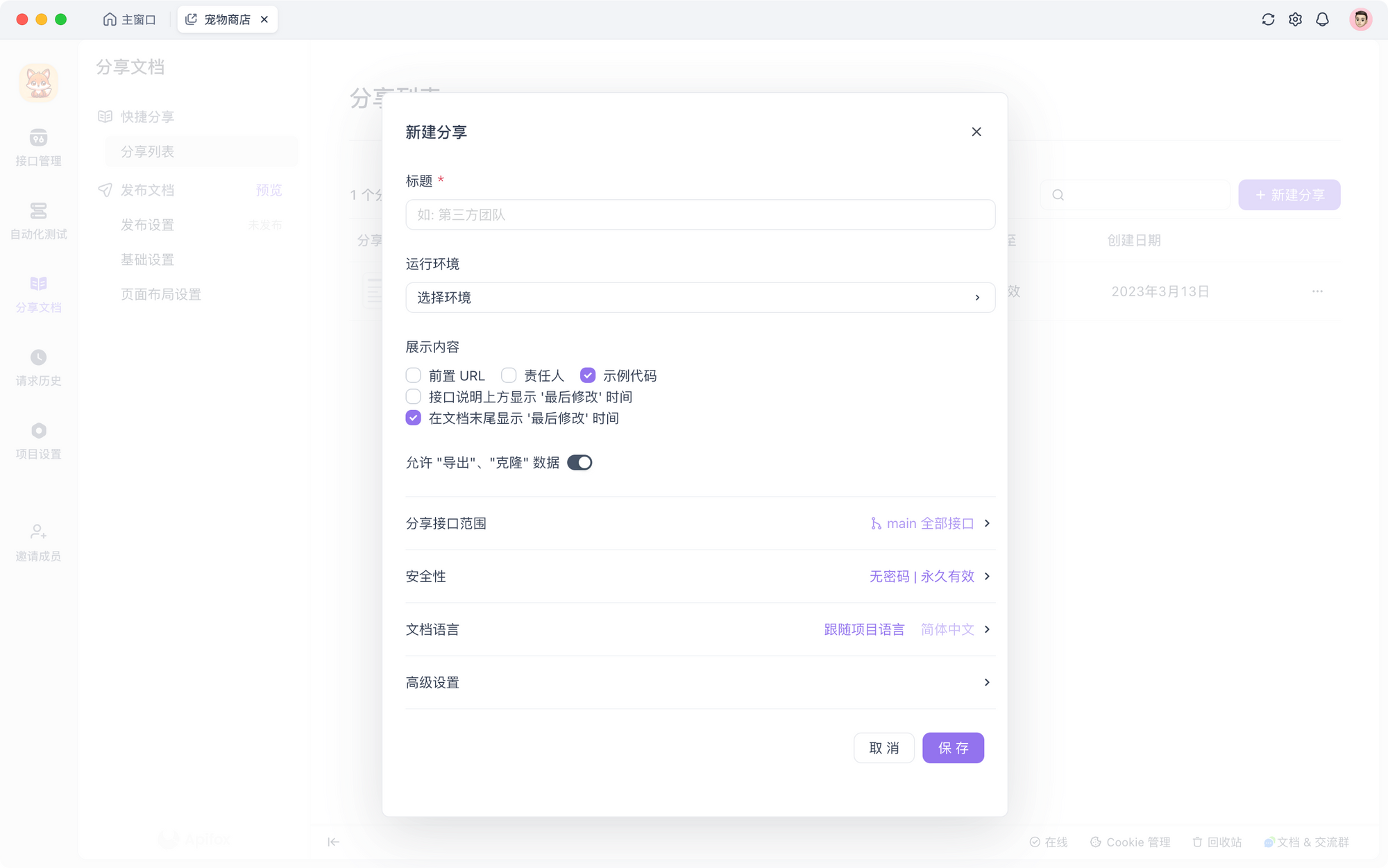
Task: Click the 预览 link
Action: pyautogui.click(x=269, y=190)
